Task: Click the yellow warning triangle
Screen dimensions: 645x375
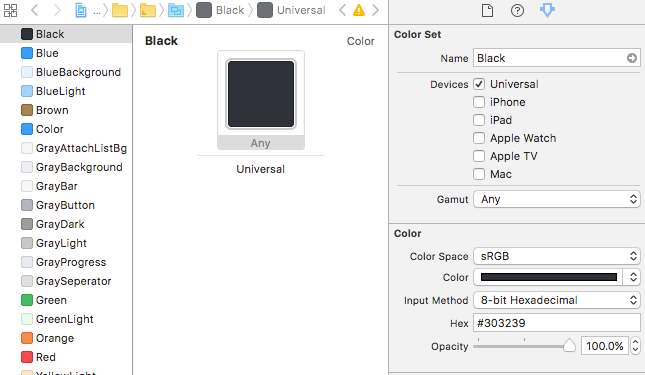Action: [359, 10]
